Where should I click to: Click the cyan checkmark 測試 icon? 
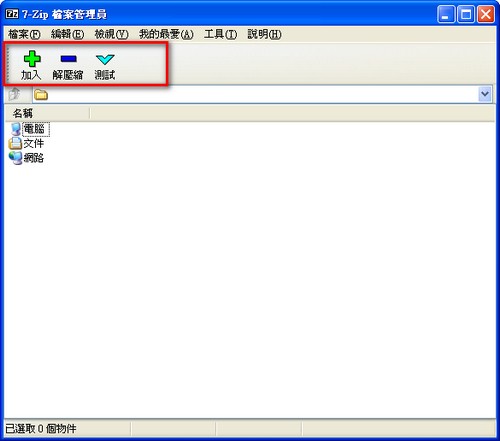point(105,59)
